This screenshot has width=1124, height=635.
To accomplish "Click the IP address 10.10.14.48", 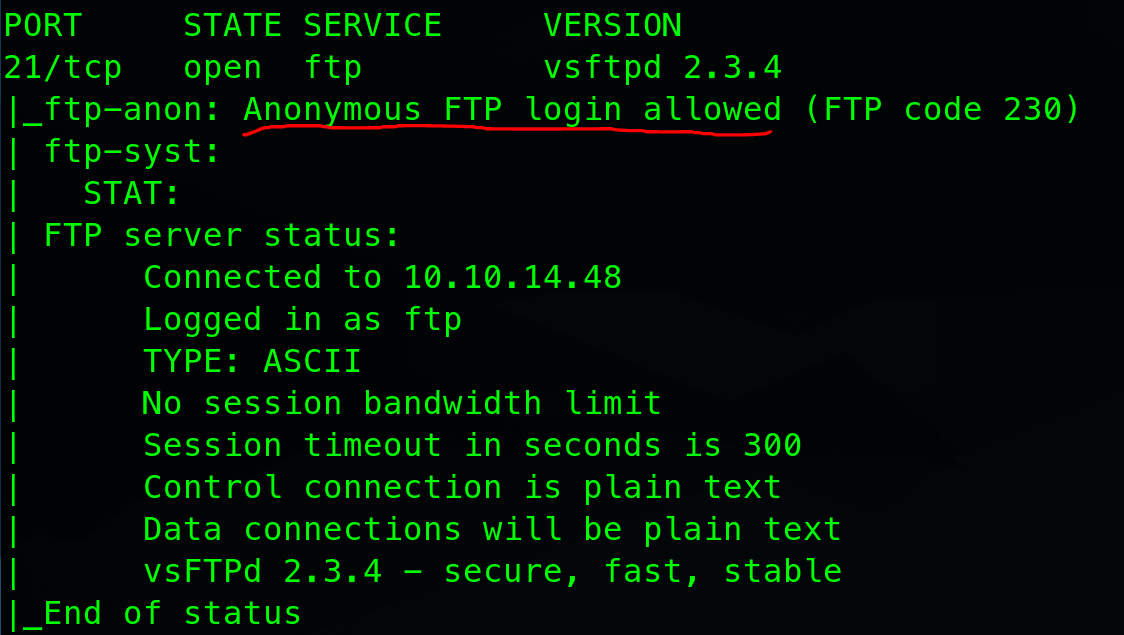I will point(512,278).
